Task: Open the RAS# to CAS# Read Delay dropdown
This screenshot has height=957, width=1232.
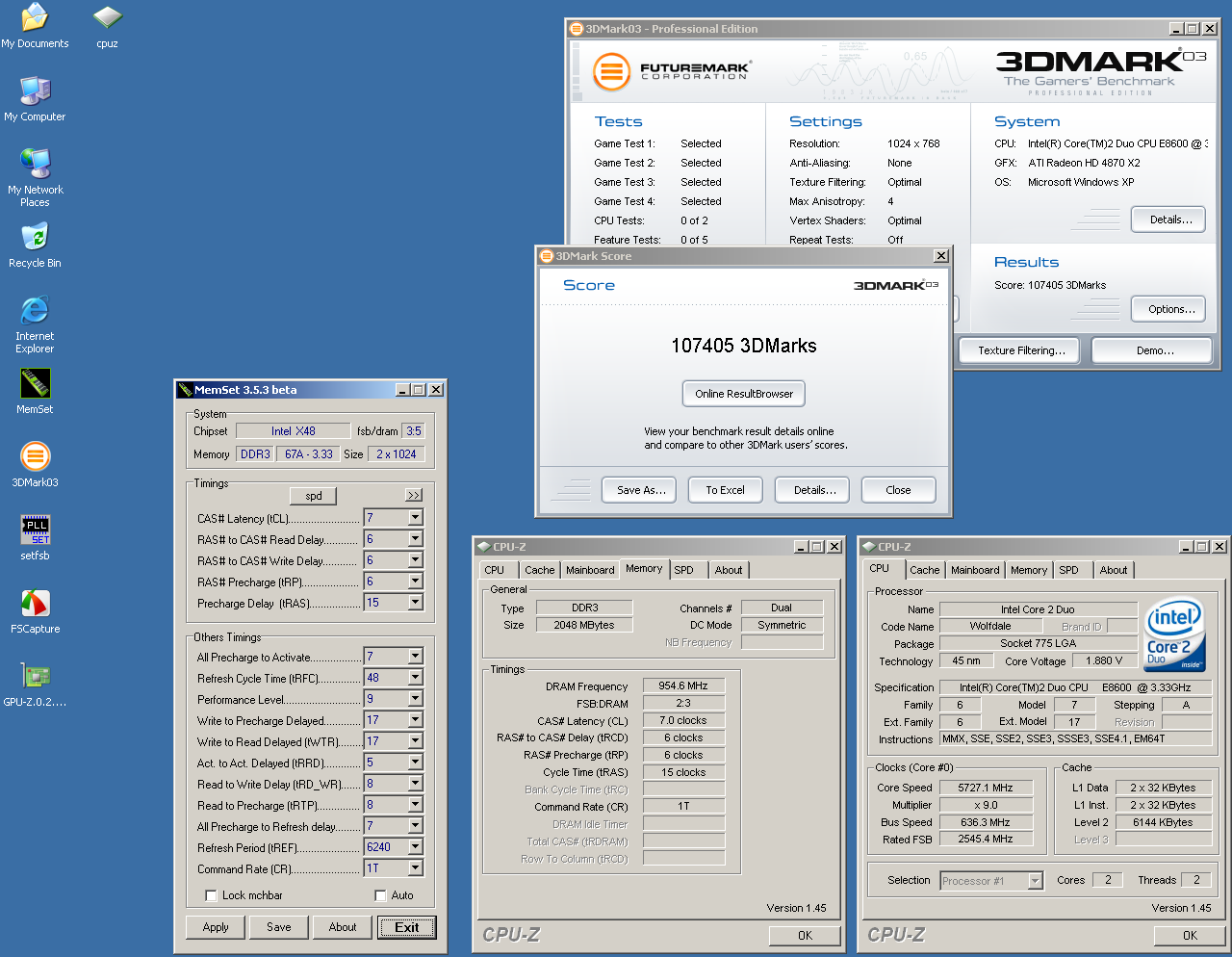Action: 415,539
